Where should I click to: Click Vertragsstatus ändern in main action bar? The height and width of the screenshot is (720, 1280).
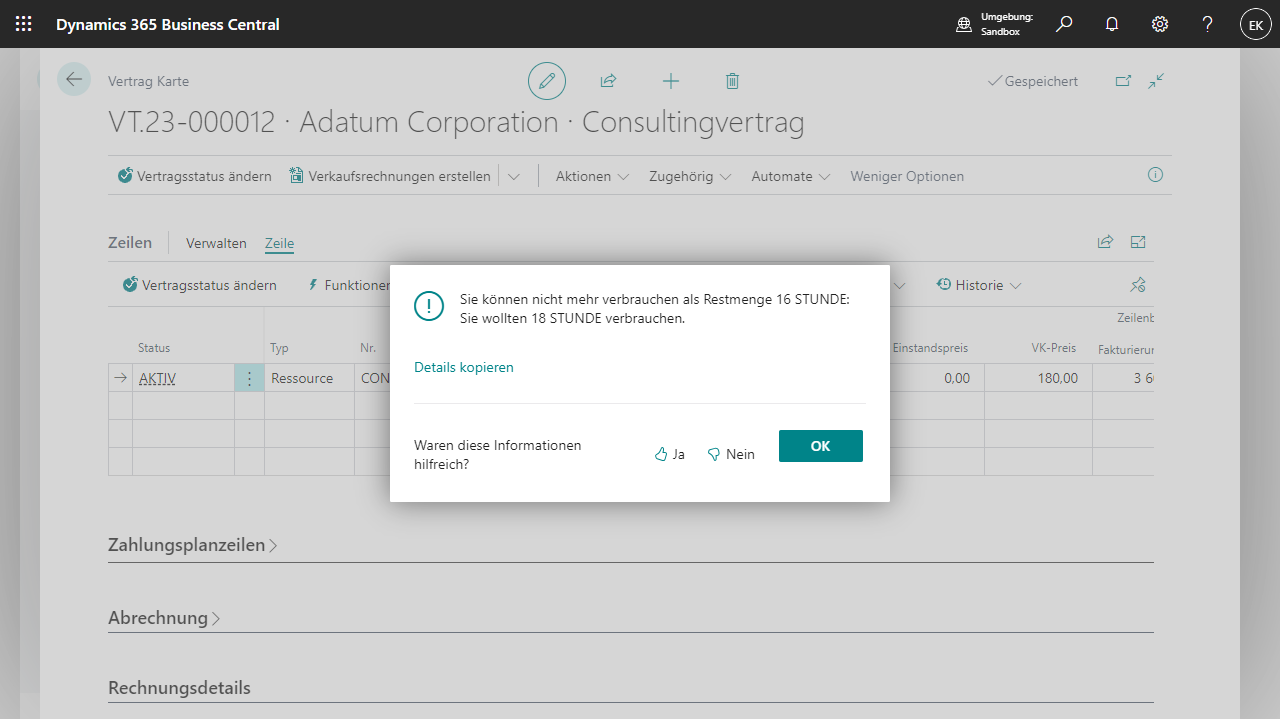(x=194, y=176)
